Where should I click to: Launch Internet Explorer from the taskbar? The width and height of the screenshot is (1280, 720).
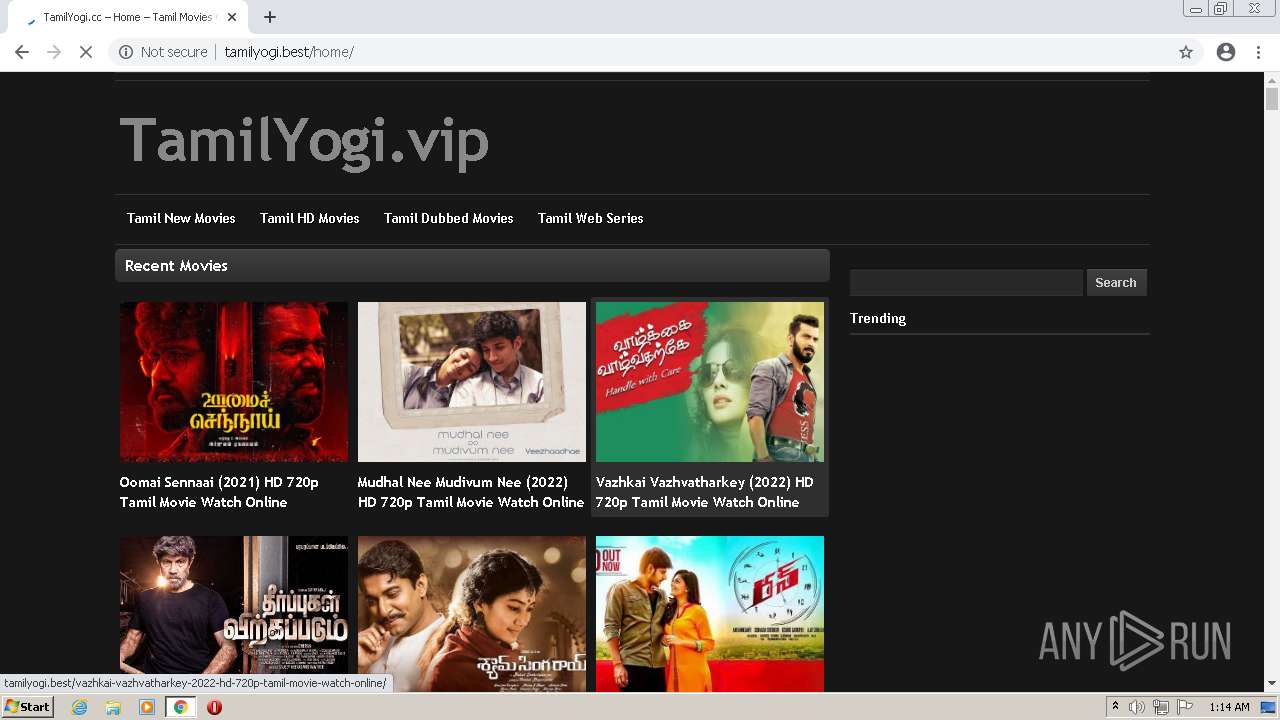coord(80,707)
